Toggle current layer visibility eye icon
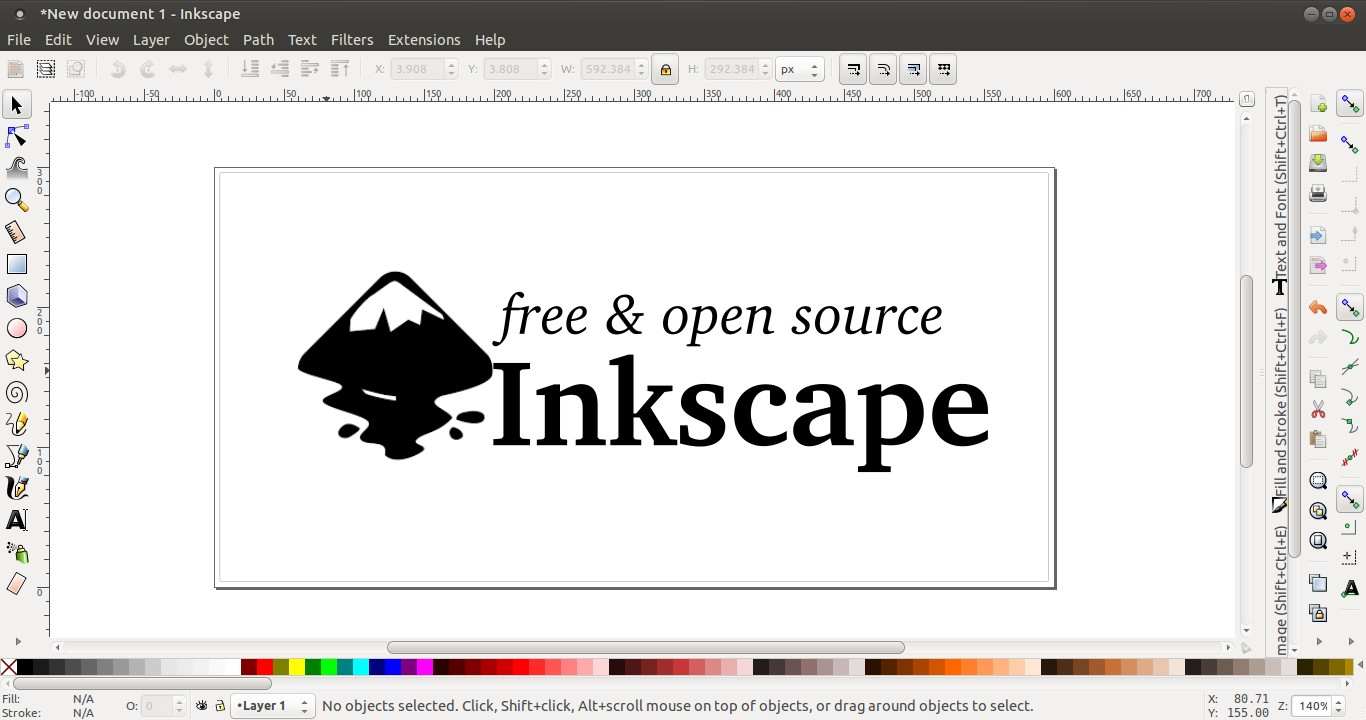 201,706
